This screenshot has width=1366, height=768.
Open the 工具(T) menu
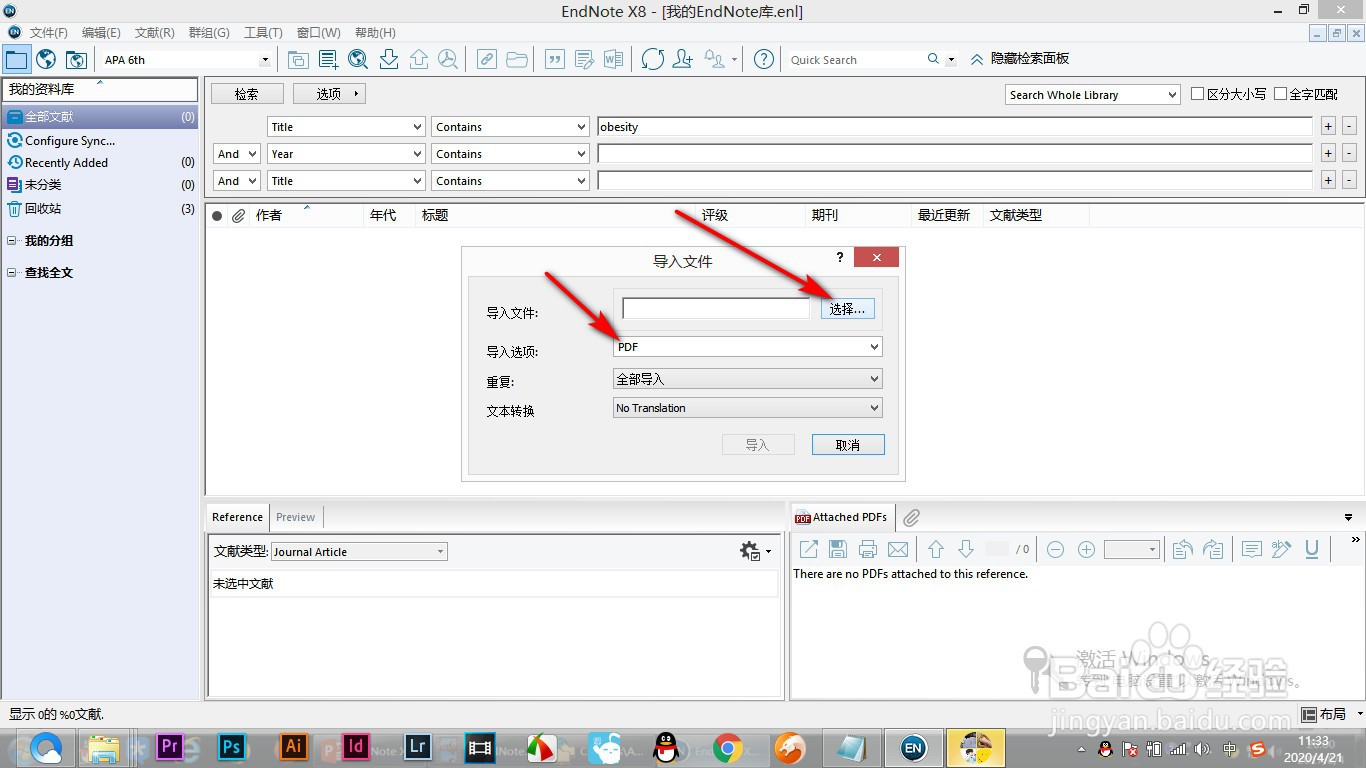[x=263, y=33]
